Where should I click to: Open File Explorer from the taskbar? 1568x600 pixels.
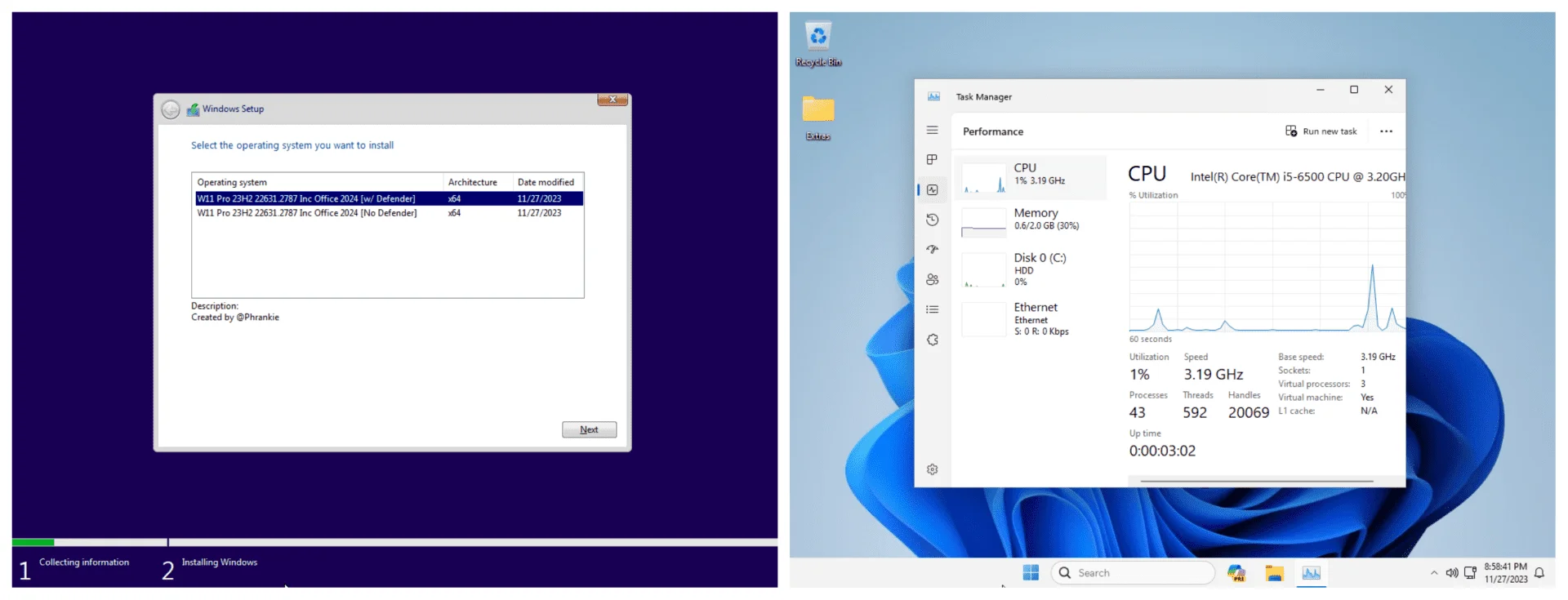point(1274,573)
